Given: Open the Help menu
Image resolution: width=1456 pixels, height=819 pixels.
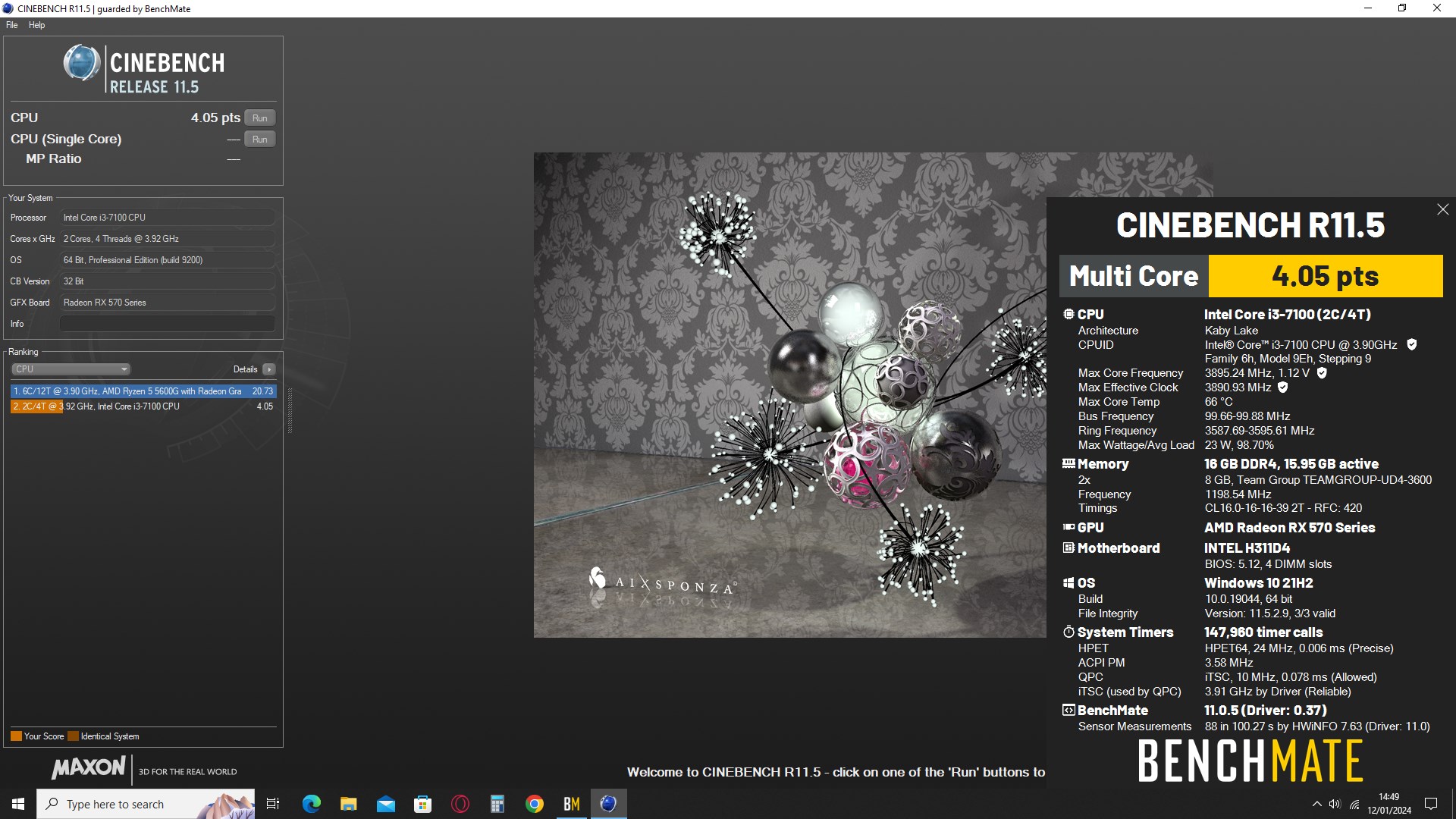Looking at the screenshot, I should [x=36, y=25].
